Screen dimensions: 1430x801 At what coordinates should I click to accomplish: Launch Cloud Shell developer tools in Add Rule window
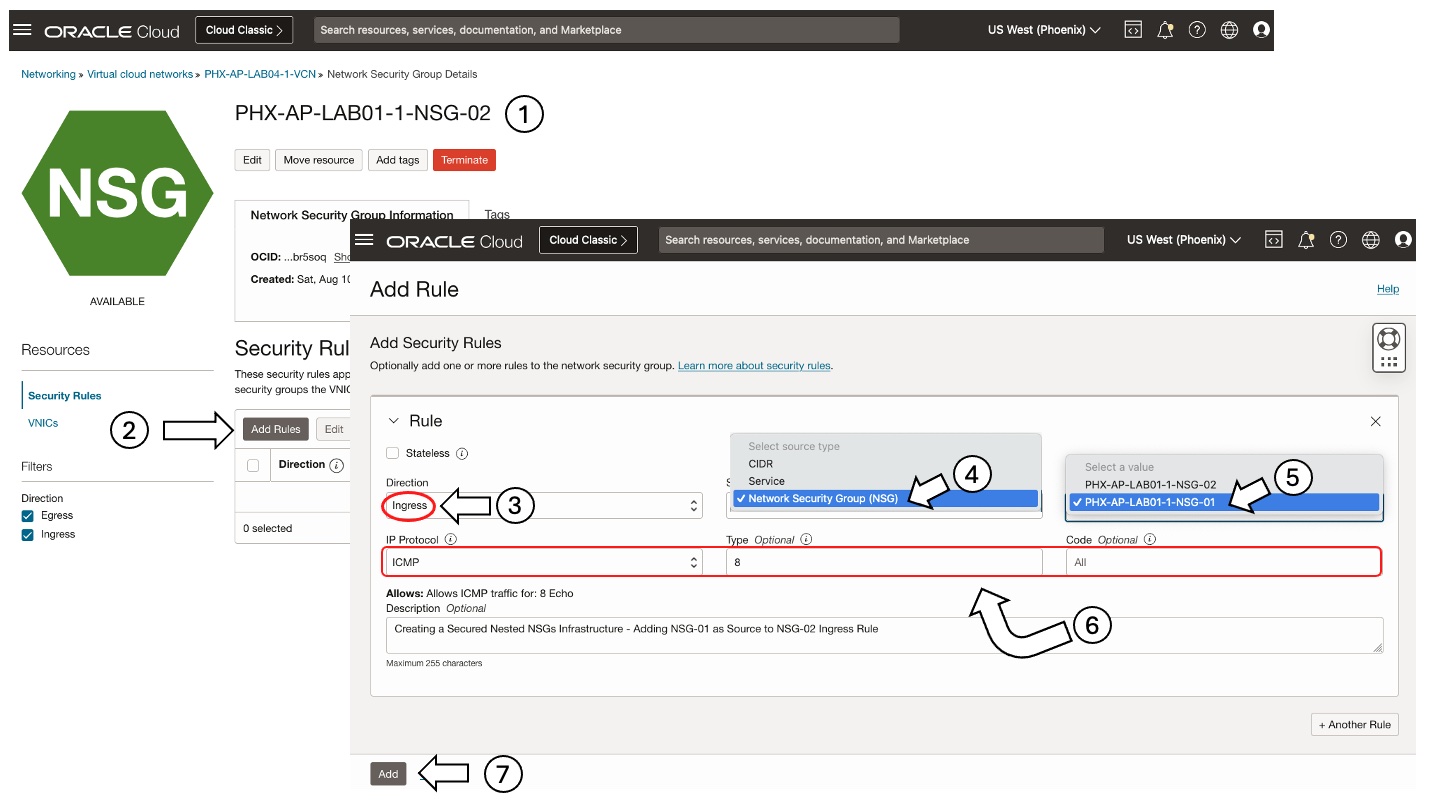(1274, 240)
